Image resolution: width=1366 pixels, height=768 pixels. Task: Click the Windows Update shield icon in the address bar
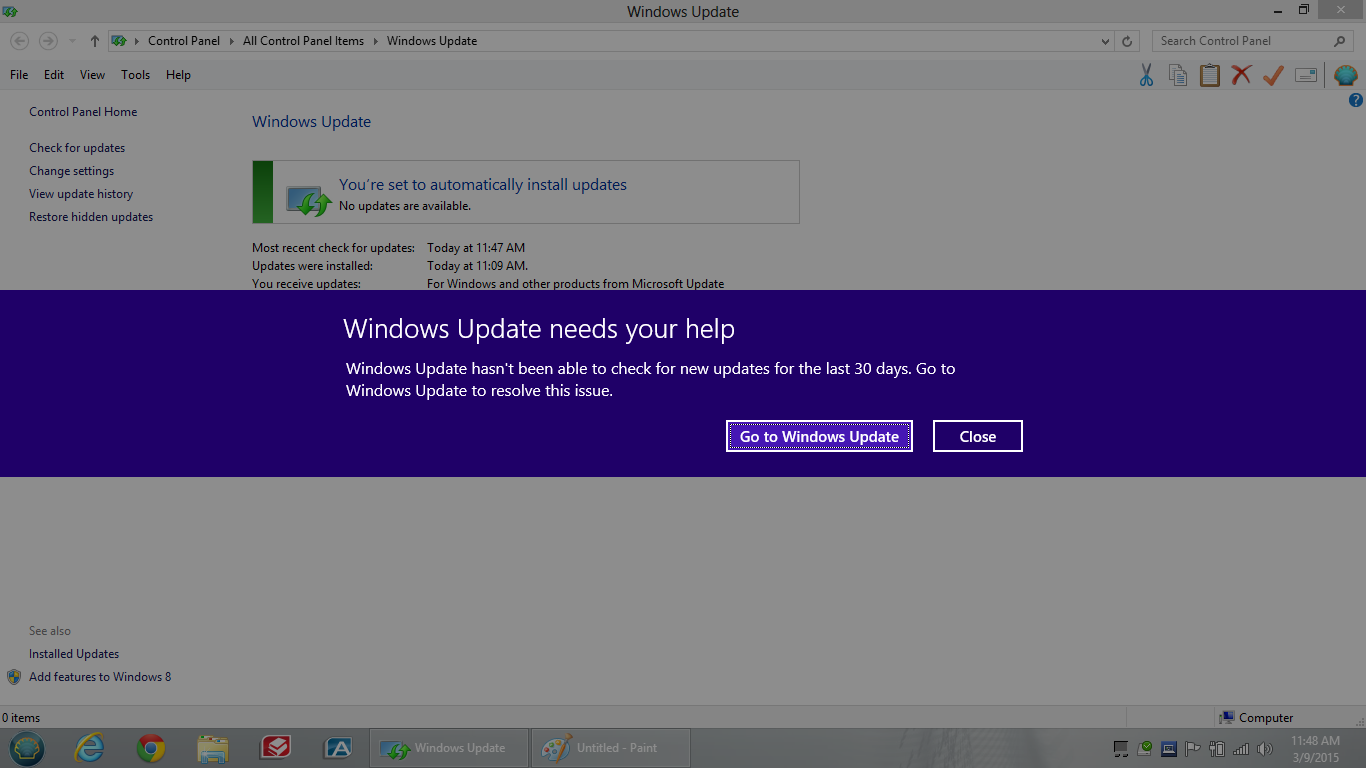(120, 40)
